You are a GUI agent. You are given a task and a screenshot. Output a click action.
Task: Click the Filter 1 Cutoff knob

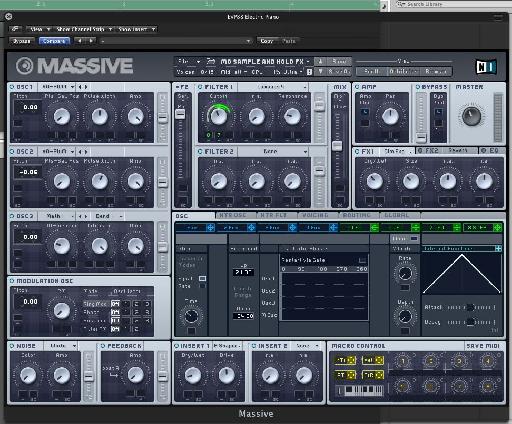coord(218,116)
